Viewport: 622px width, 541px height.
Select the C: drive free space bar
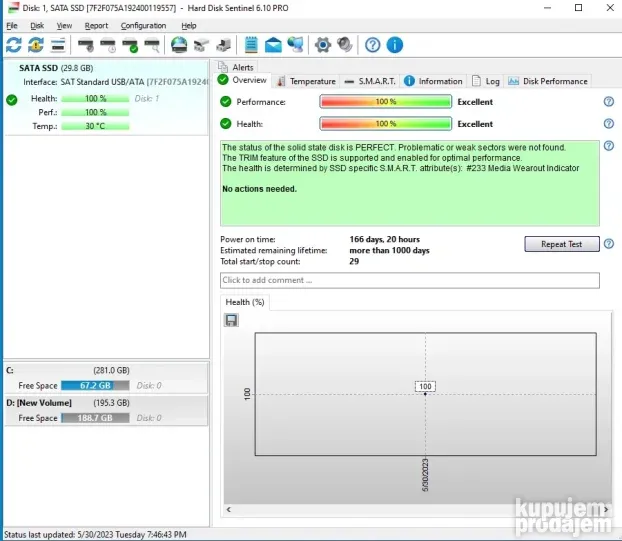[x=94, y=385]
